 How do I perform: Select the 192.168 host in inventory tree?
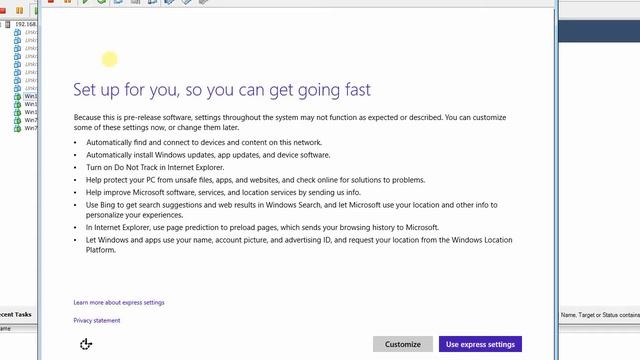click(x=25, y=24)
